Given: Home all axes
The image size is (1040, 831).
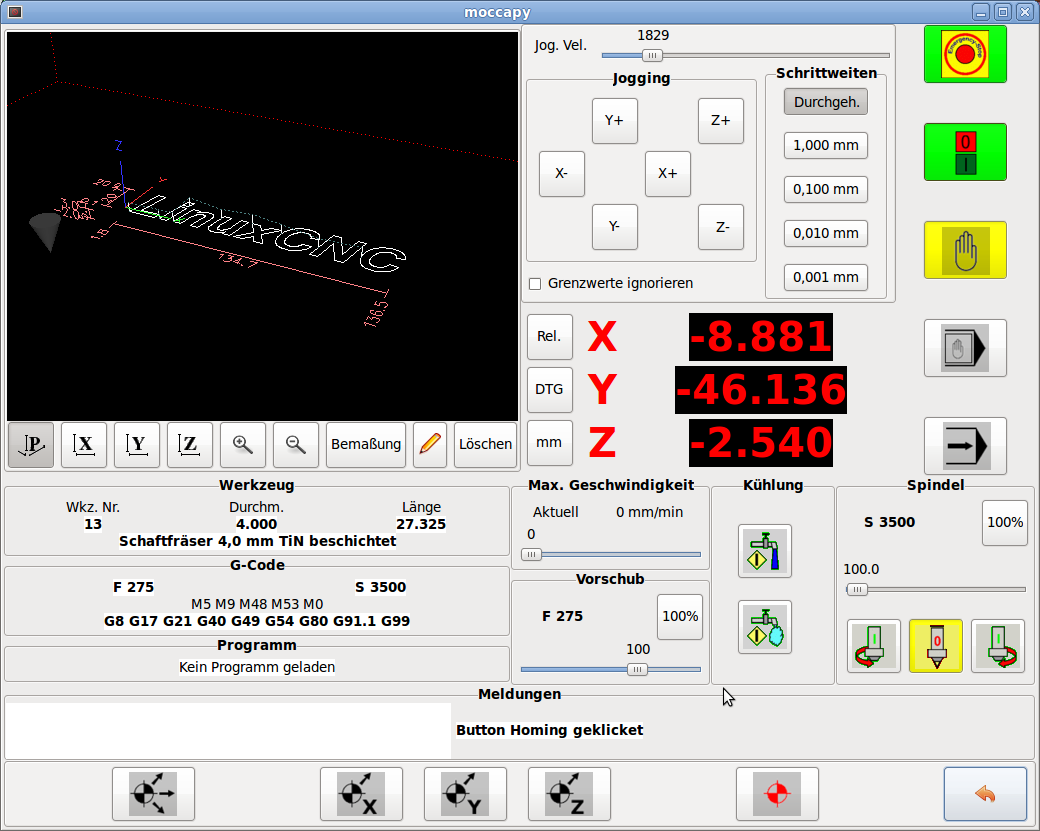Looking at the screenshot, I should pos(153,794).
